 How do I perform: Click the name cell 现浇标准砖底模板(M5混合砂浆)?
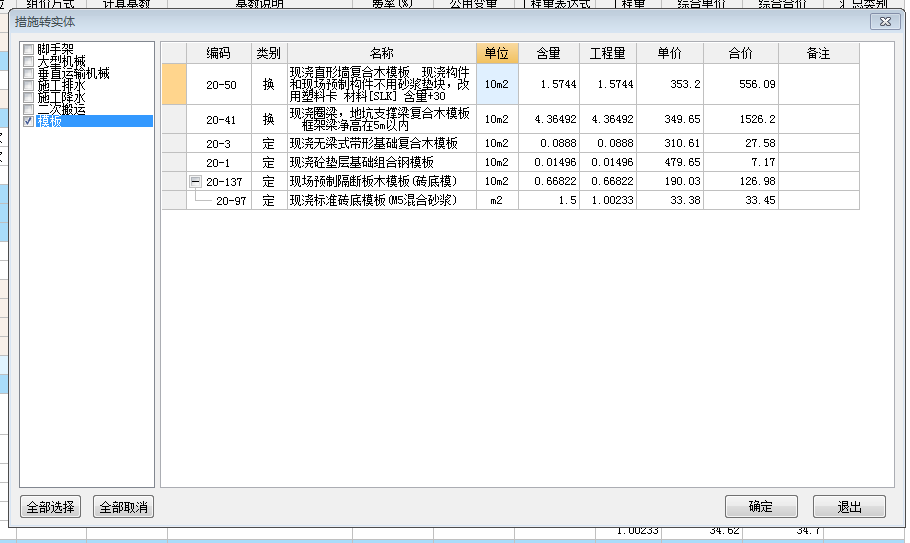381,201
